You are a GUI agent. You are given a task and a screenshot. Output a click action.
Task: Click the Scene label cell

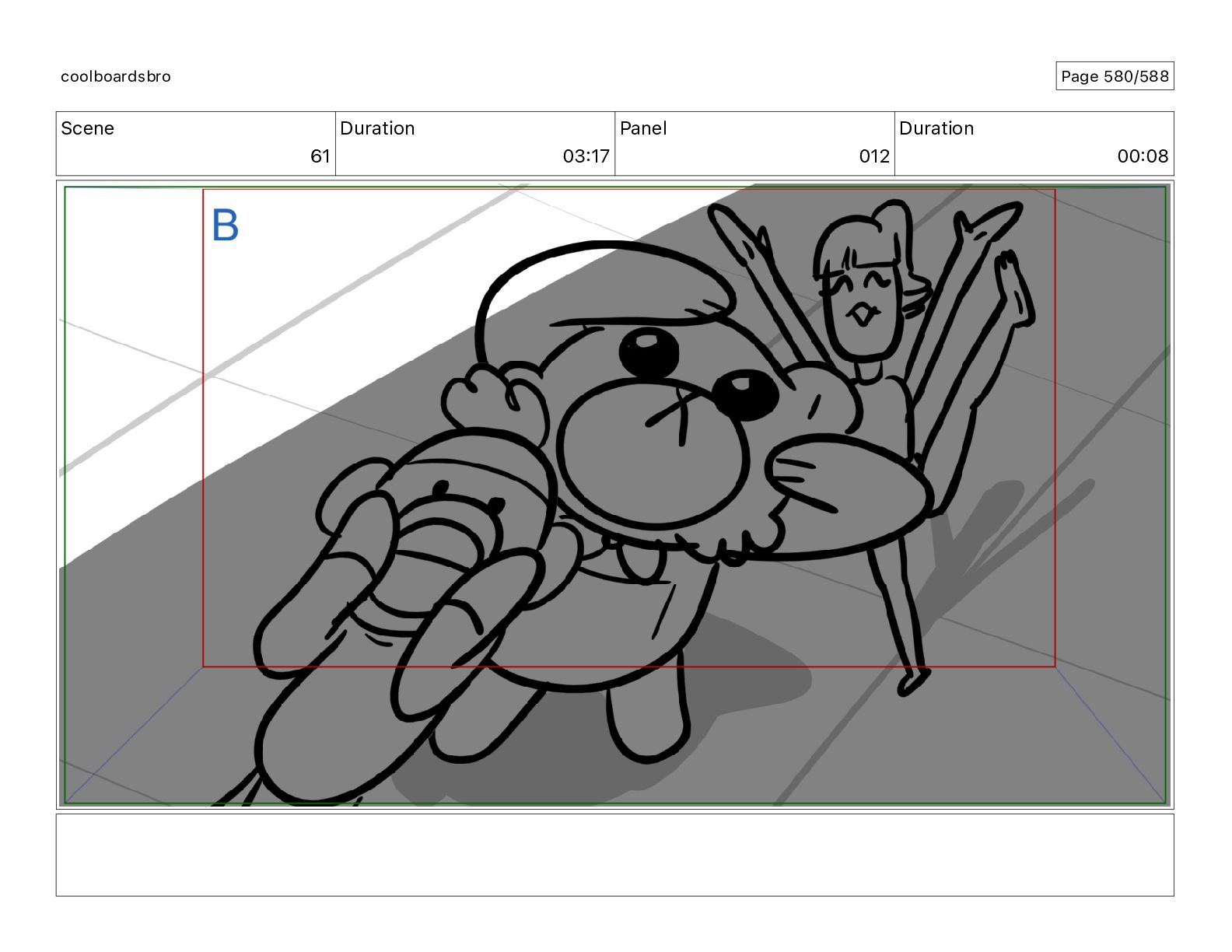[x=196, y=144]
